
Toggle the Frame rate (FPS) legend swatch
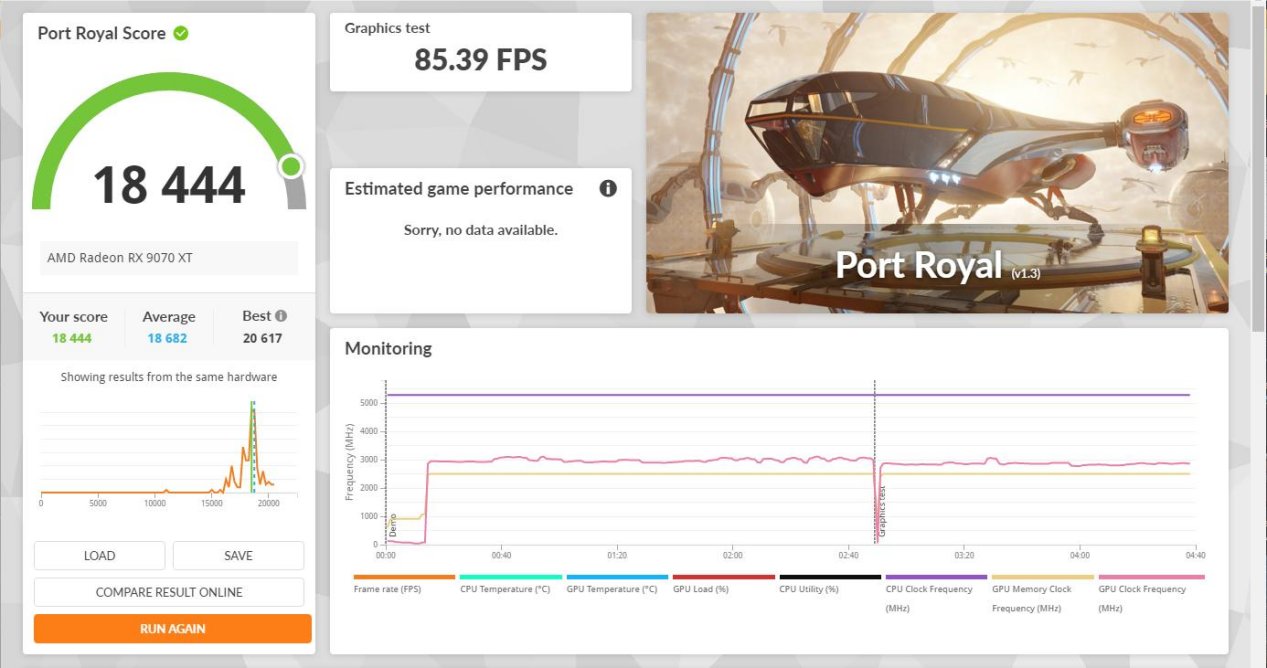pos(404,577)
